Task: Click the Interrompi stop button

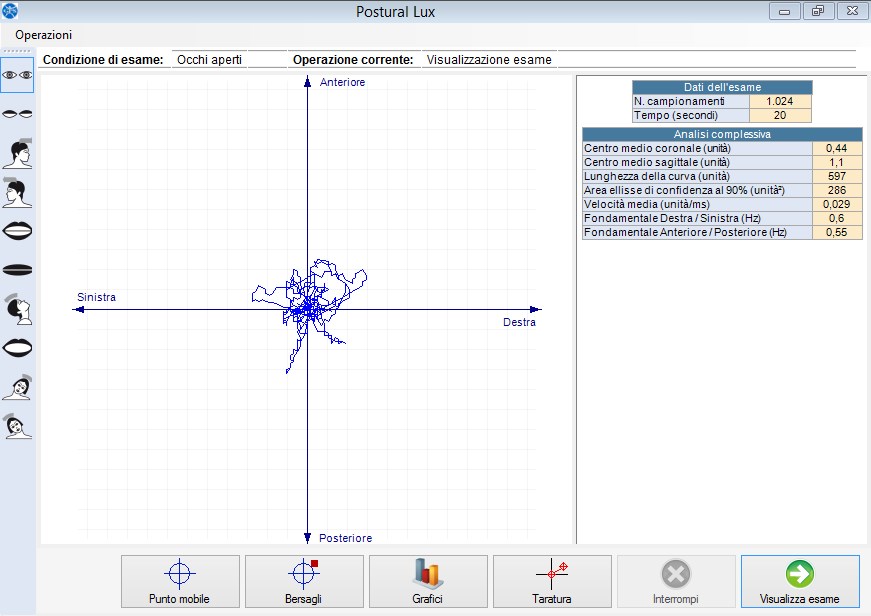Action: click(675, 581)
